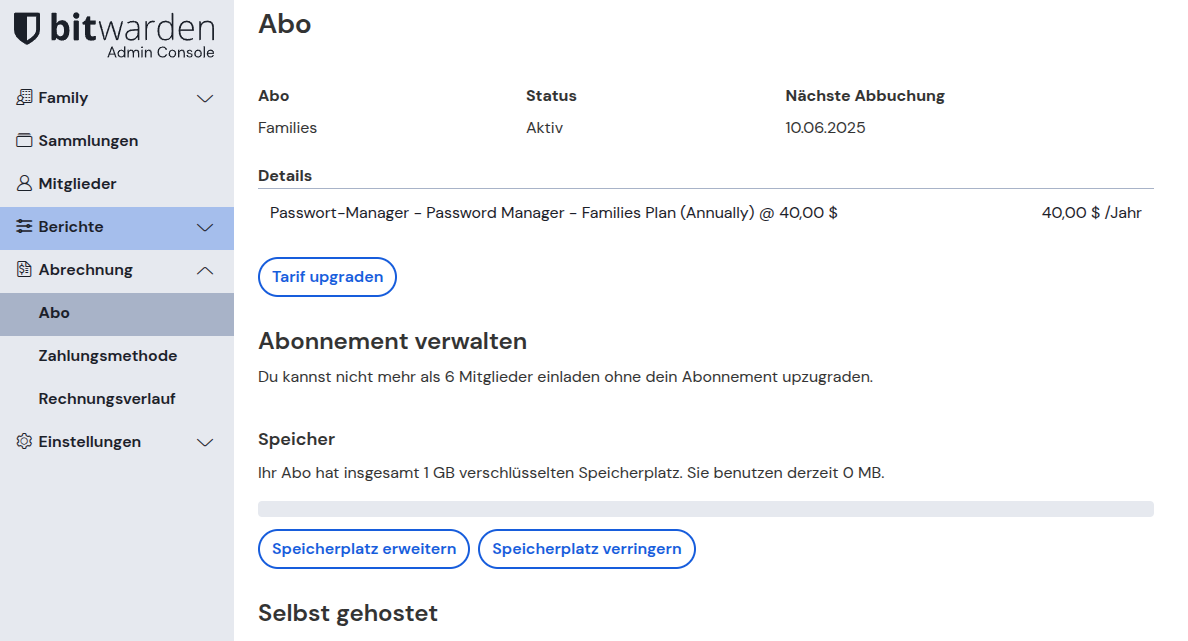Click the next charge date 10.06.2025
This screenshot has width=1188, height=641.
pyautogui.click(x=825, y=128)
